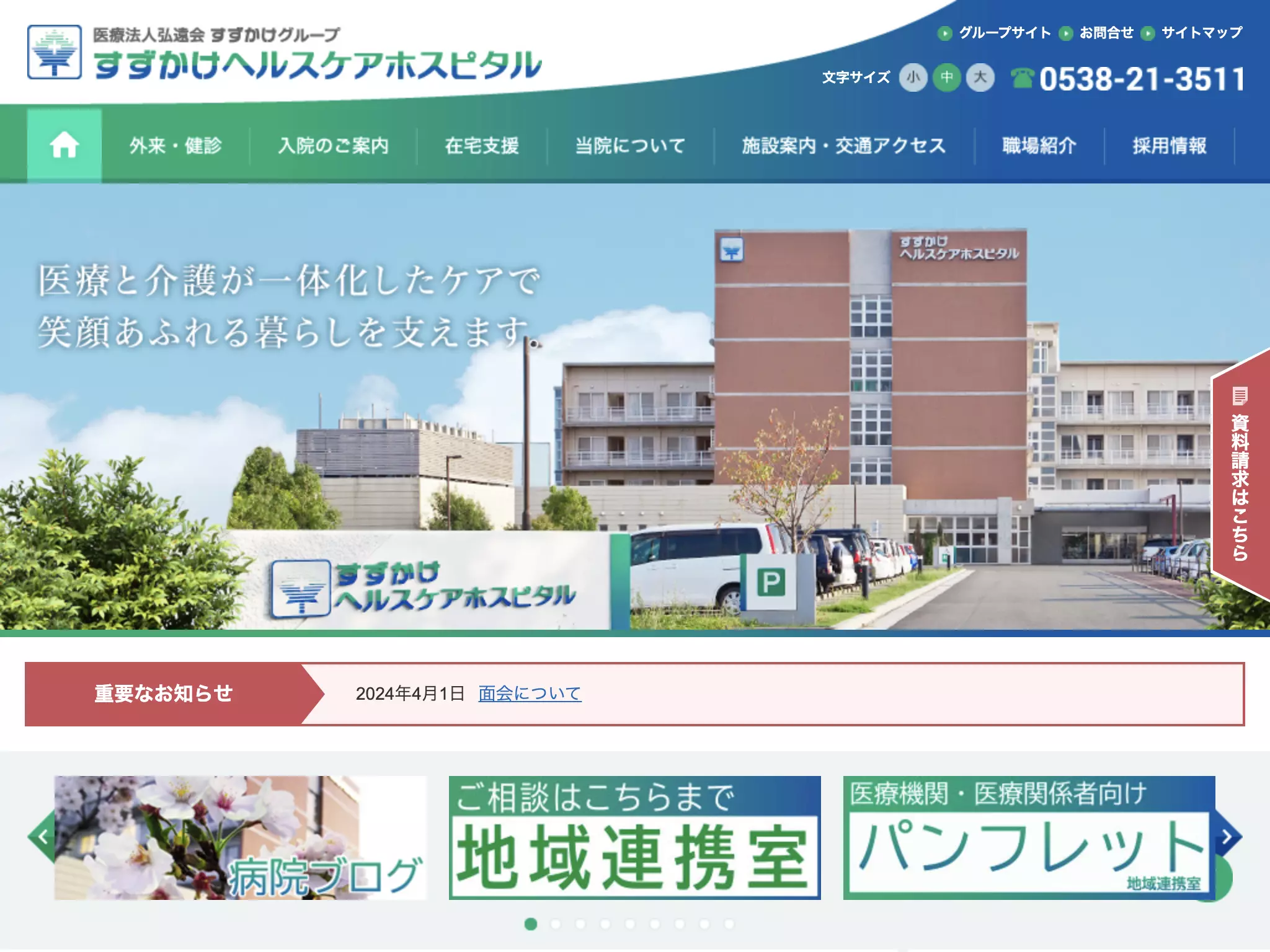Open the サイトマップ link
Screen dimensions: 1270x952
[1202, 33]
